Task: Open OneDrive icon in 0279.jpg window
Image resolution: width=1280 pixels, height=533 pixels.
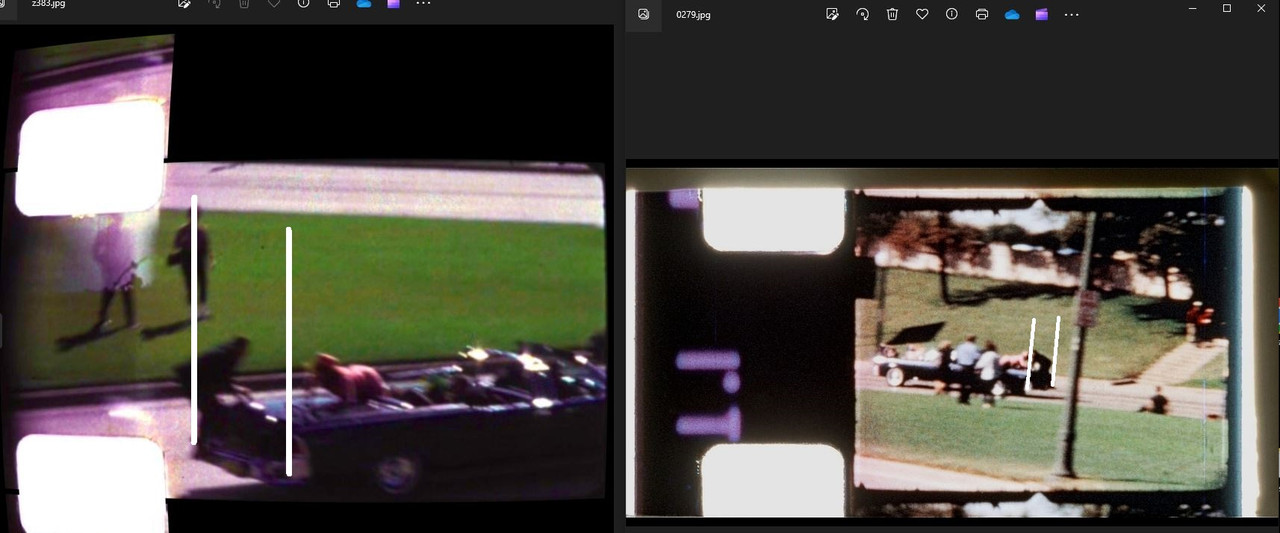Action: 1012,15
